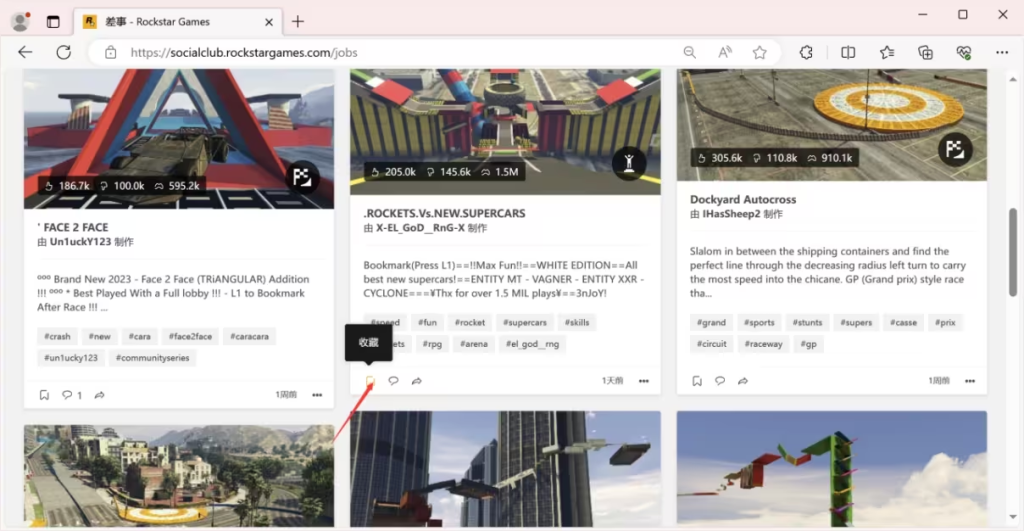Open zoom control in address bar
The height and width of the screenshot is (531, 1024).
point(689,52)
